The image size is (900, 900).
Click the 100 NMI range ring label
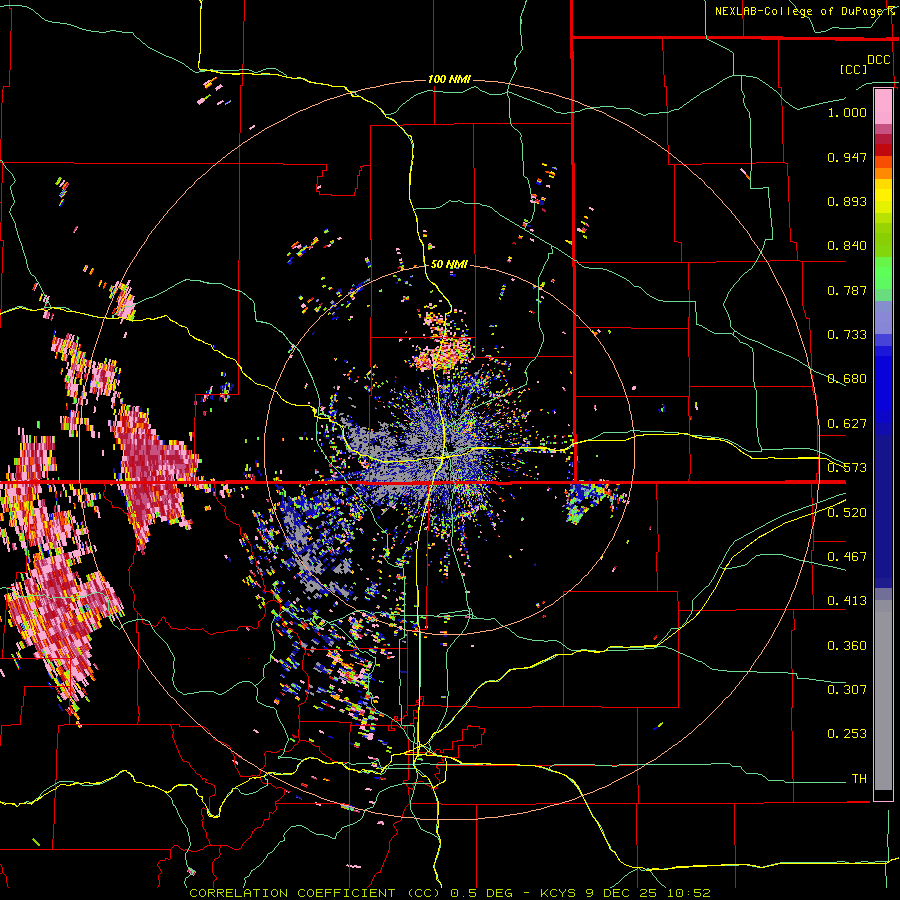tap(449, 79)
